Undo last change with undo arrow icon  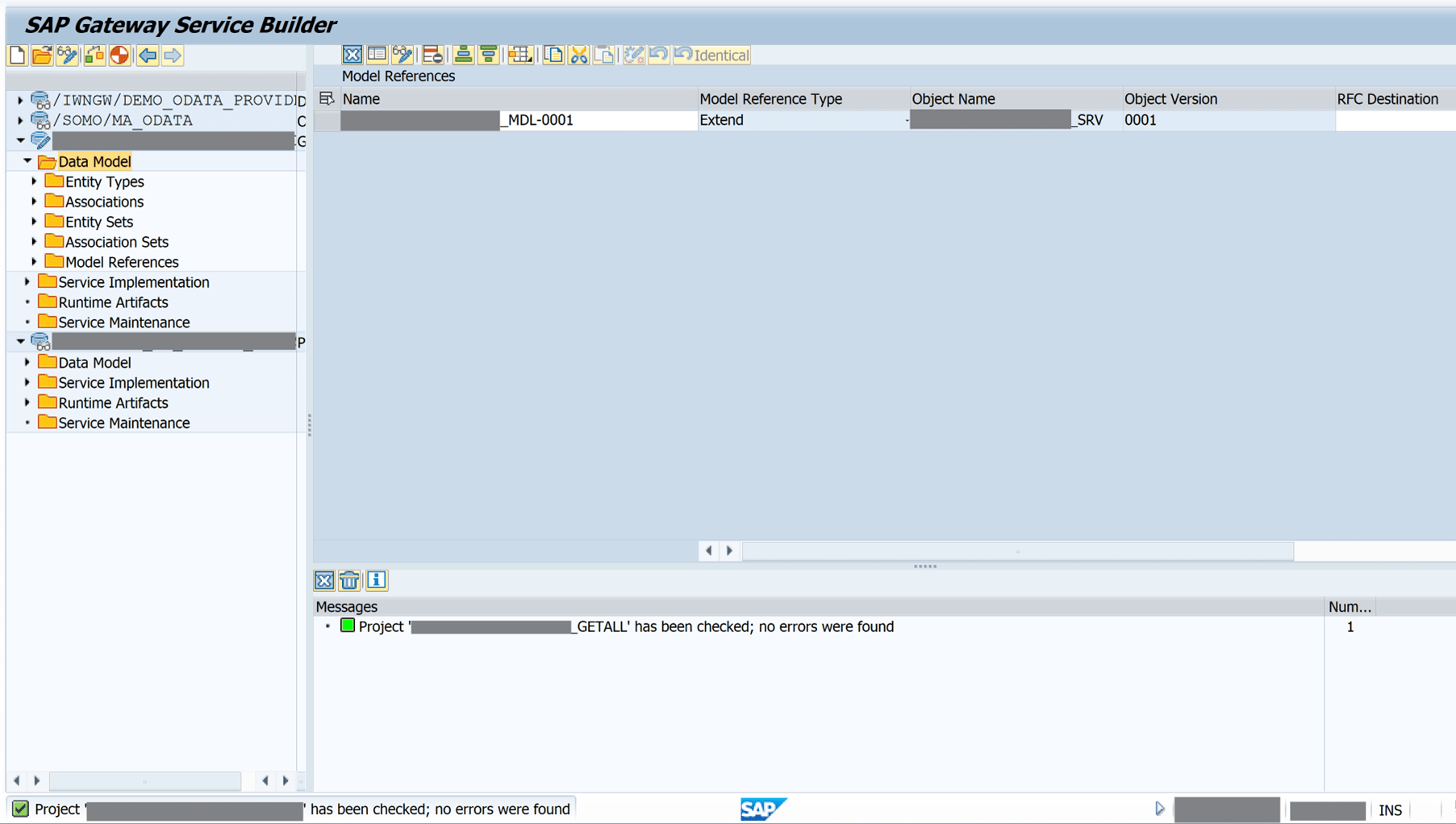click(657, 54)
